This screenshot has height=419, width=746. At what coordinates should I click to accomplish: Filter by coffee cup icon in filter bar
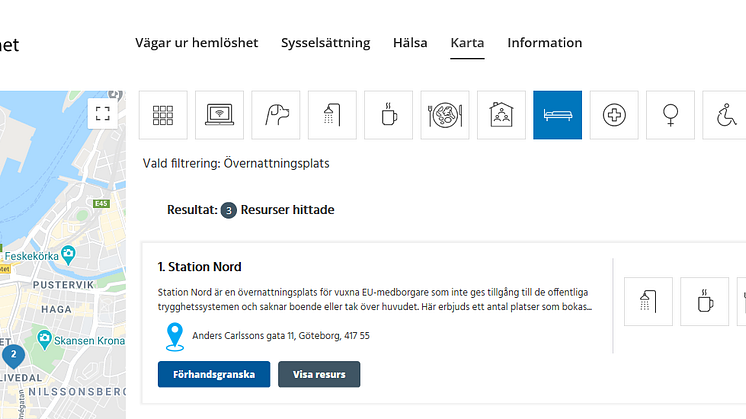click(x=389, y=115)
